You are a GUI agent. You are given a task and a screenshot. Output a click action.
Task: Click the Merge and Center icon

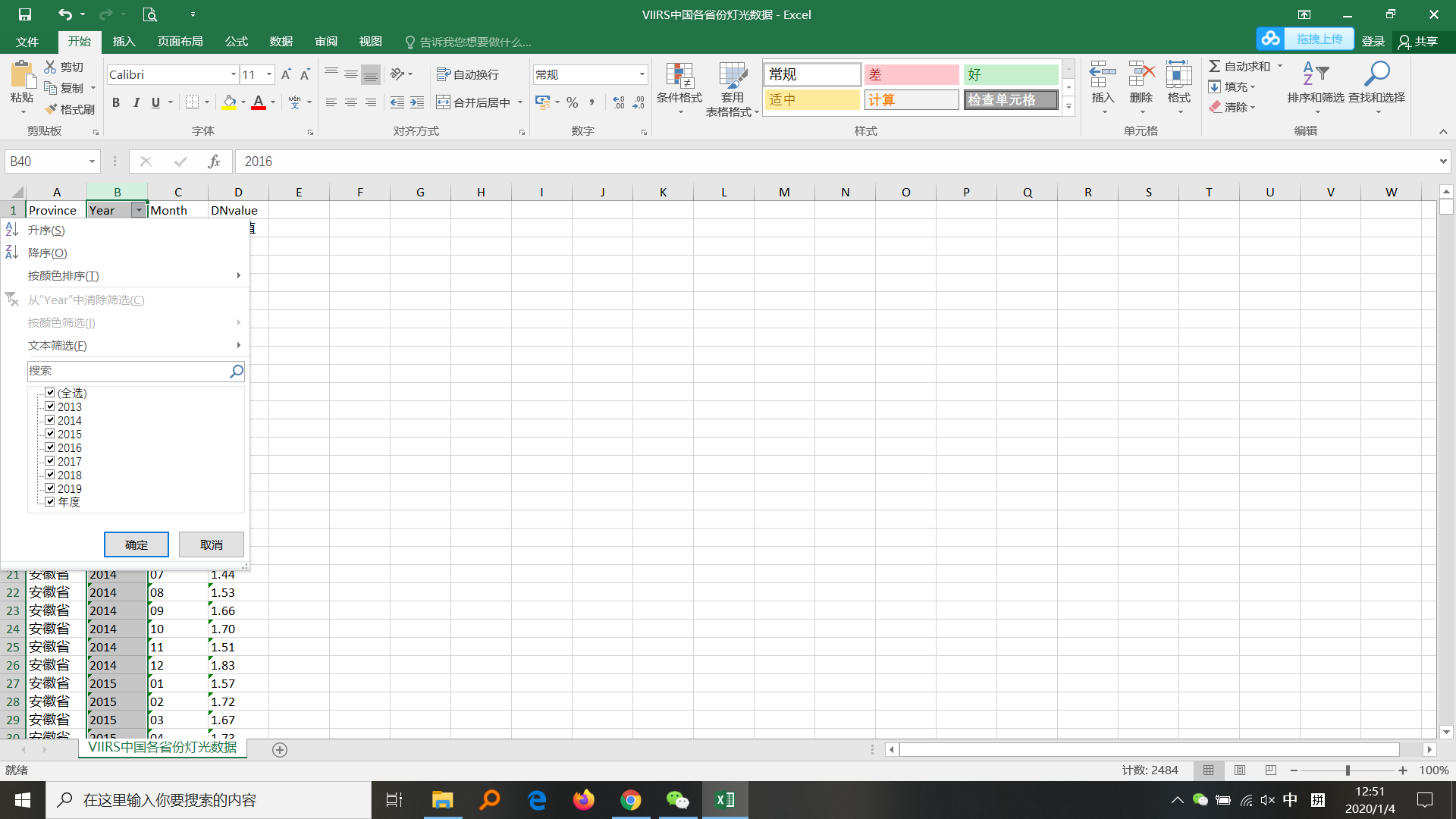click(x=444, y=102)
